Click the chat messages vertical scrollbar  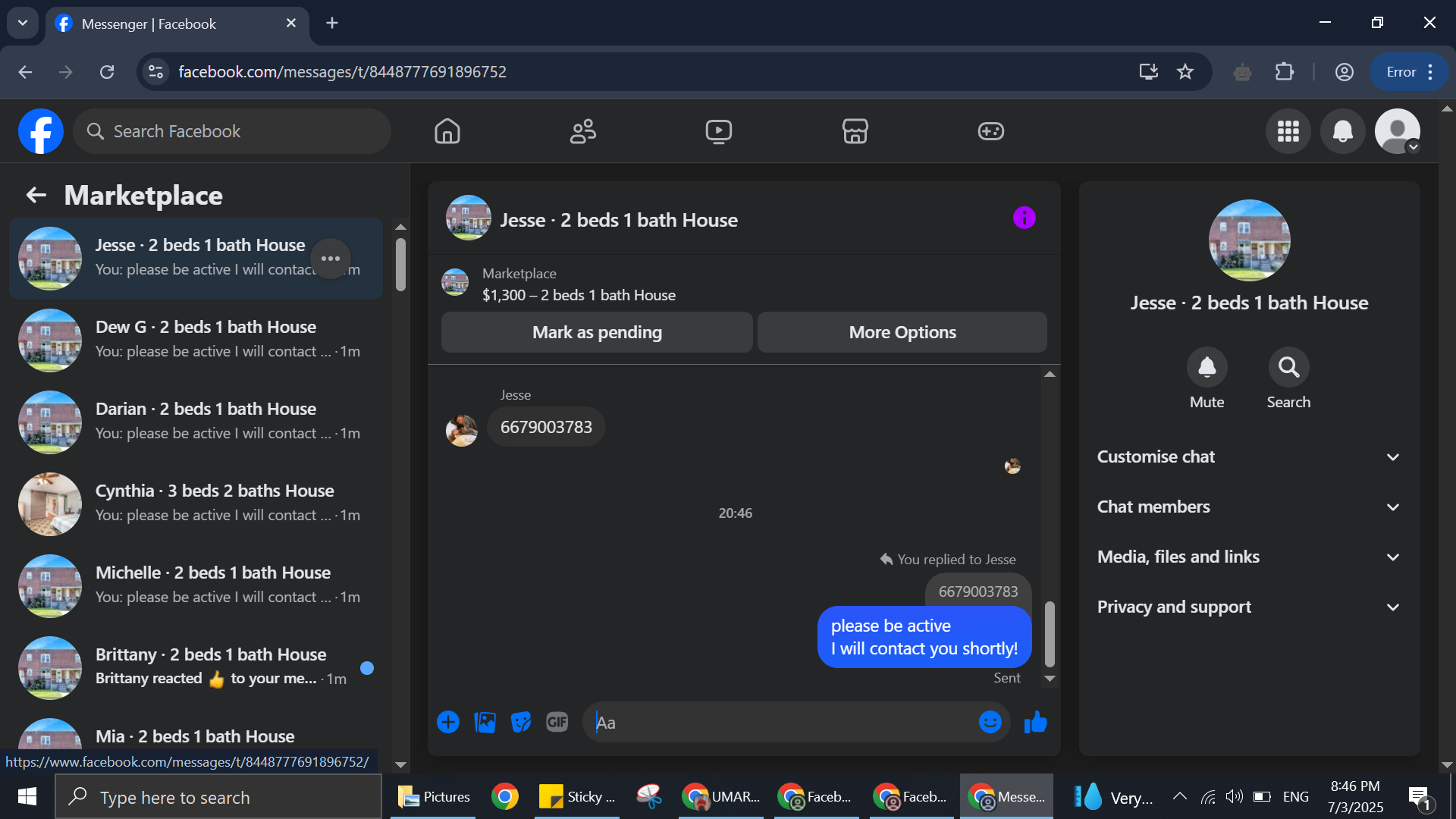pyautogui.click(x=1050, y=634)
